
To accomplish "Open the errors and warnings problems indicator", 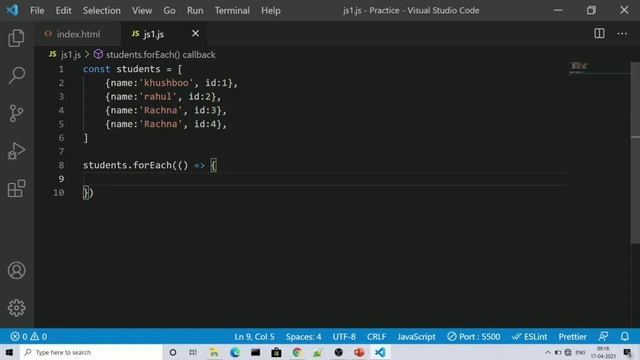I will pyautogui.click(x=29, y=336).
